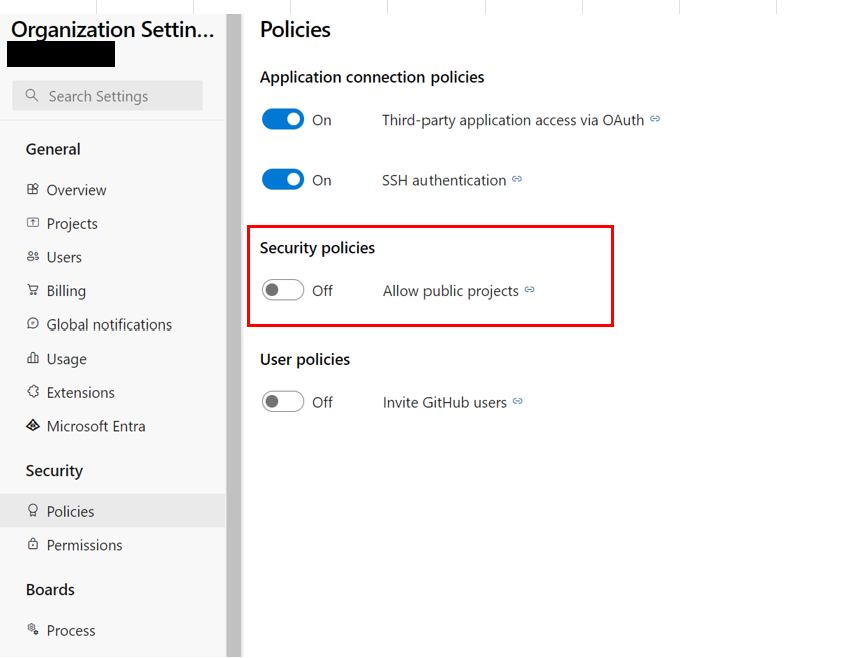Go to Process under Boards
Viewport: 852px width, 658px height.
[71, 630]
